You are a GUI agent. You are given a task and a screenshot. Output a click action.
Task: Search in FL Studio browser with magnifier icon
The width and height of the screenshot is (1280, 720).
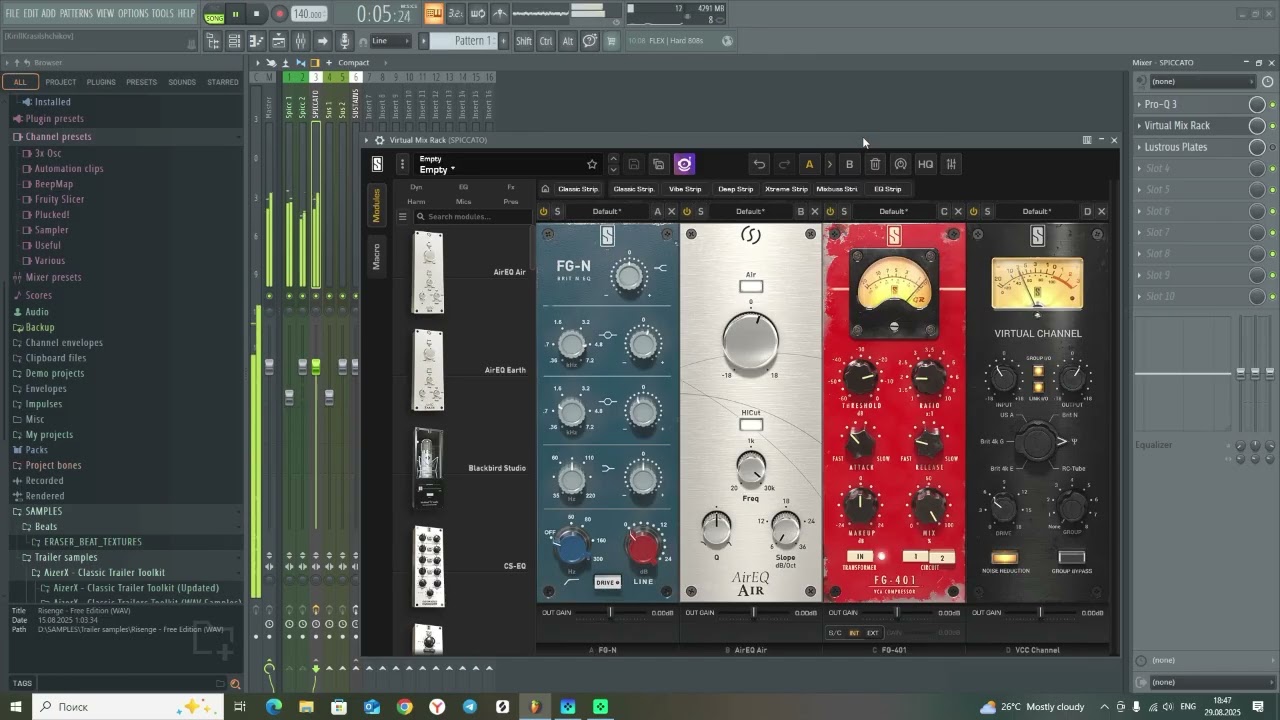(x=235, y=684)
